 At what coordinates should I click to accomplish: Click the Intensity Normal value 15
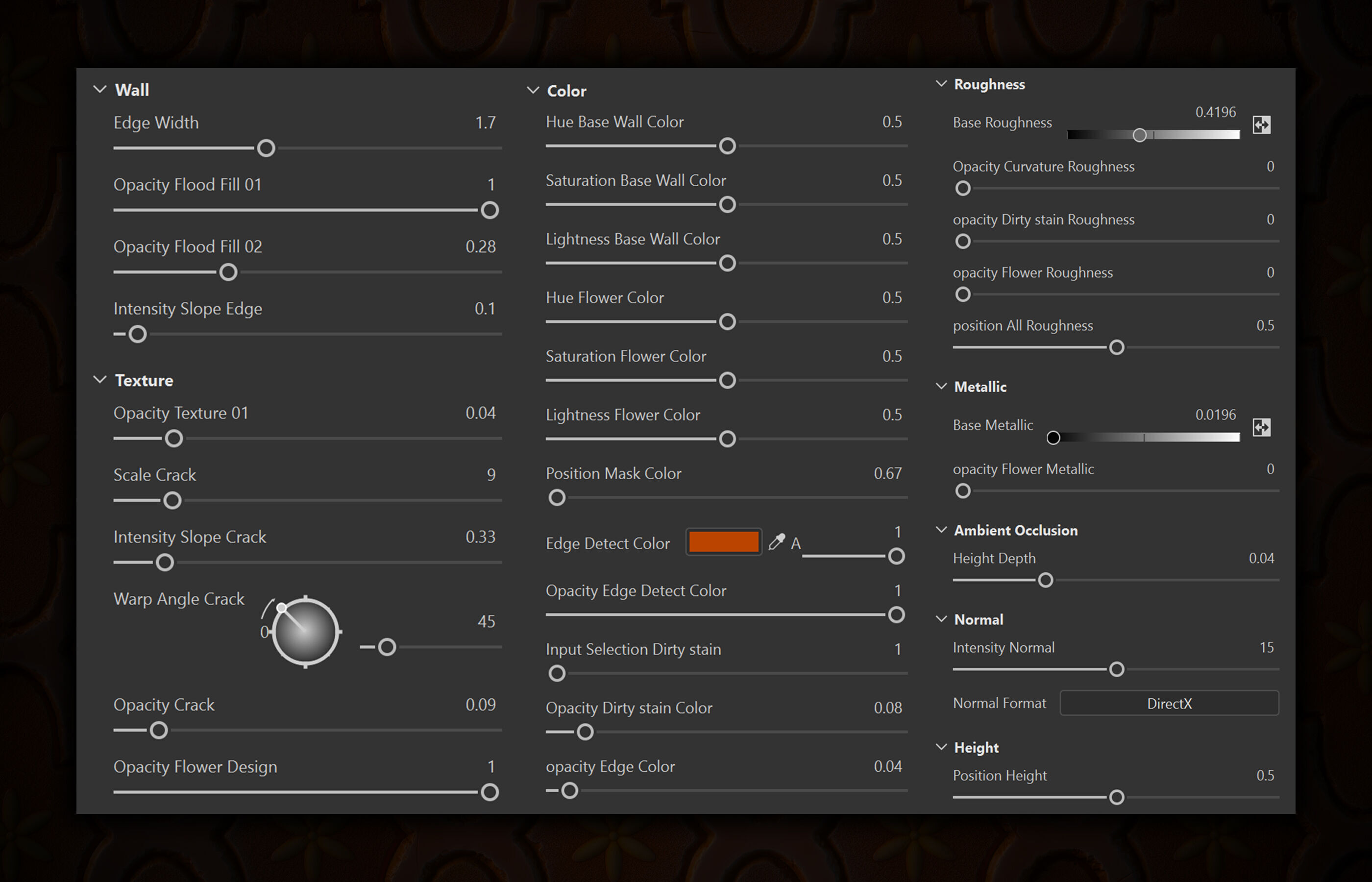1266,648
